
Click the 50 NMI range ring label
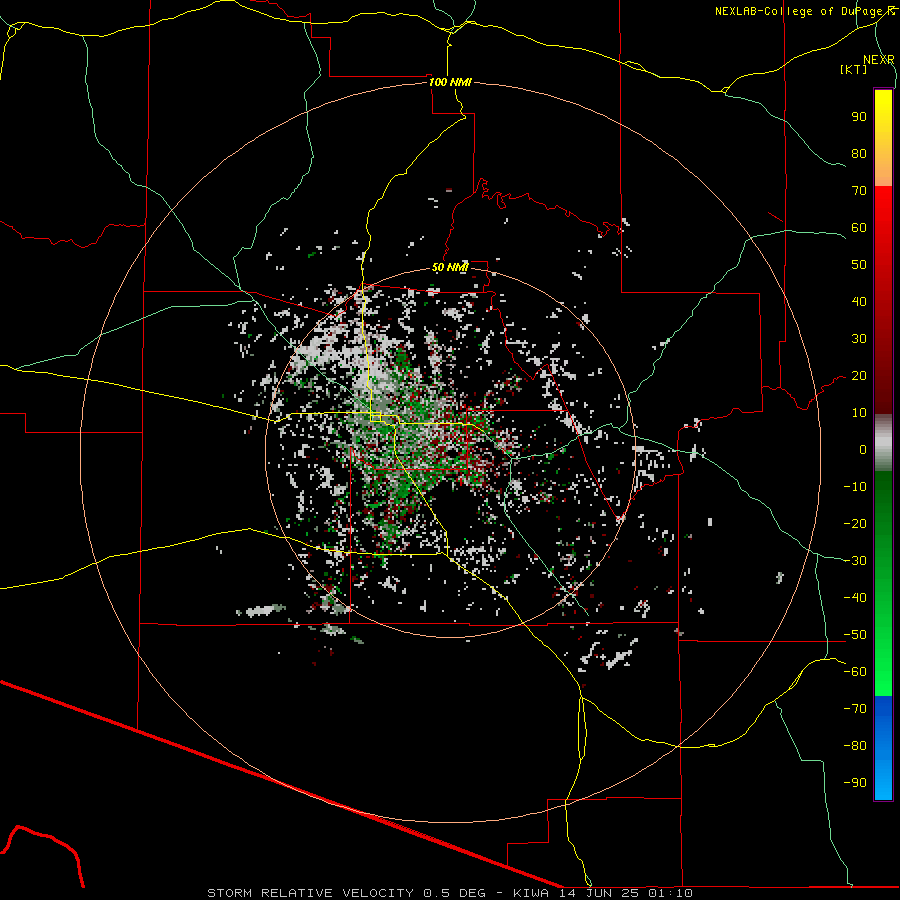point(450,267)
